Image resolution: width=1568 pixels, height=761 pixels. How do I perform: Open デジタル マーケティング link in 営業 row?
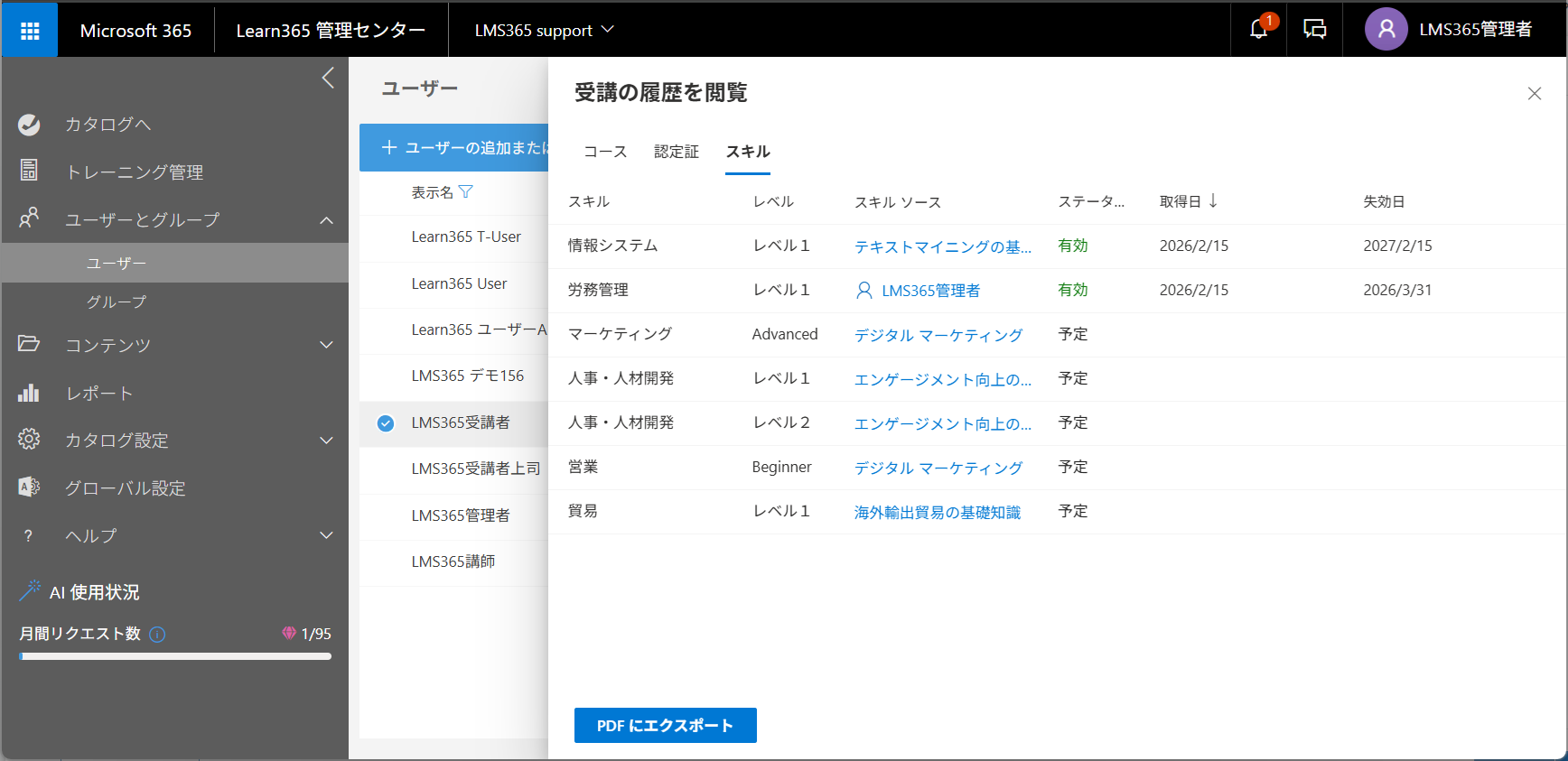[x=938, y=468]
